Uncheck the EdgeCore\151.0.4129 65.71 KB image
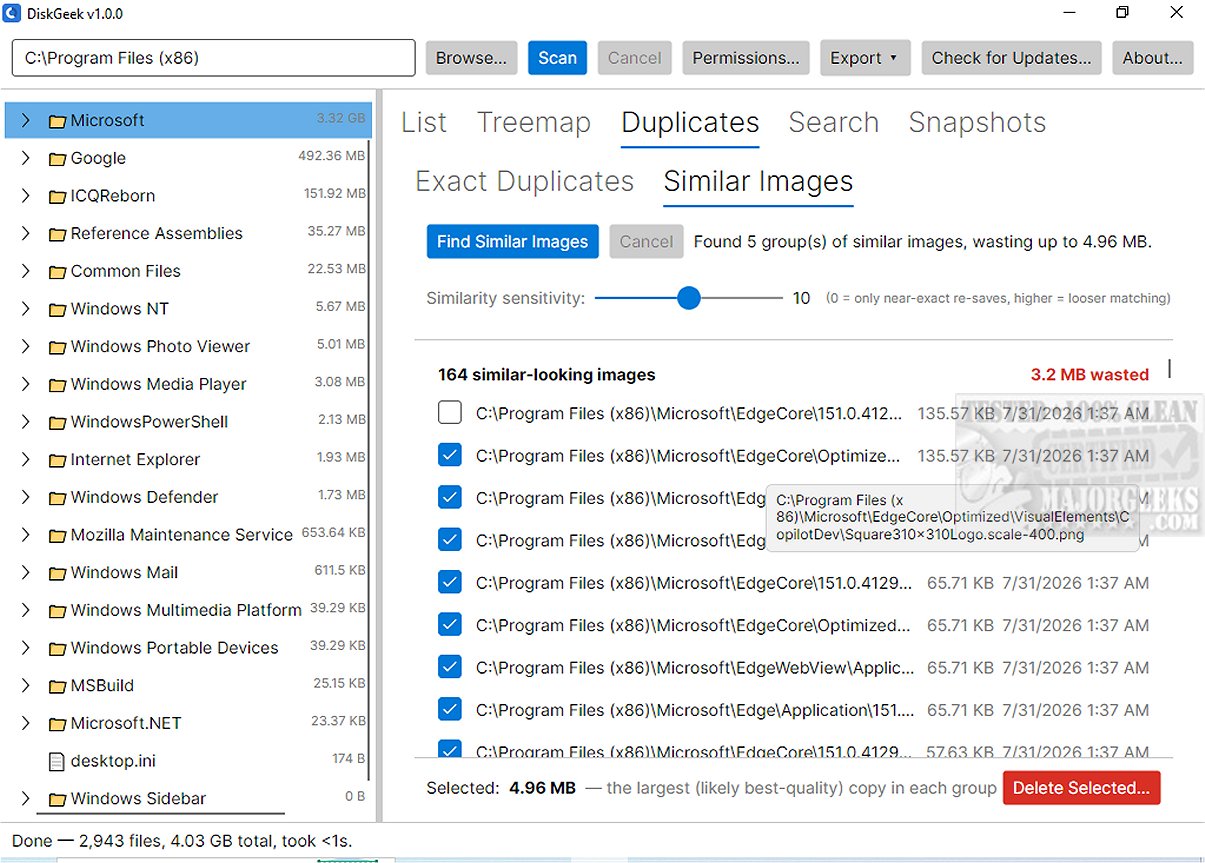Viewport: 1205px width, 863px height. tap(450, 582)
